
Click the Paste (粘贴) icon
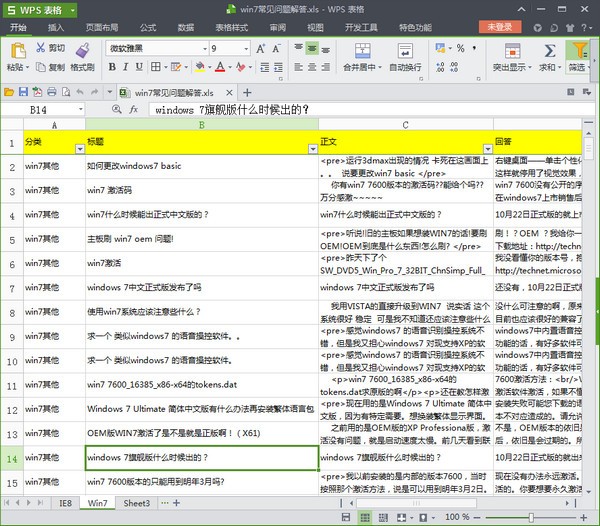[x=18, y=50]
